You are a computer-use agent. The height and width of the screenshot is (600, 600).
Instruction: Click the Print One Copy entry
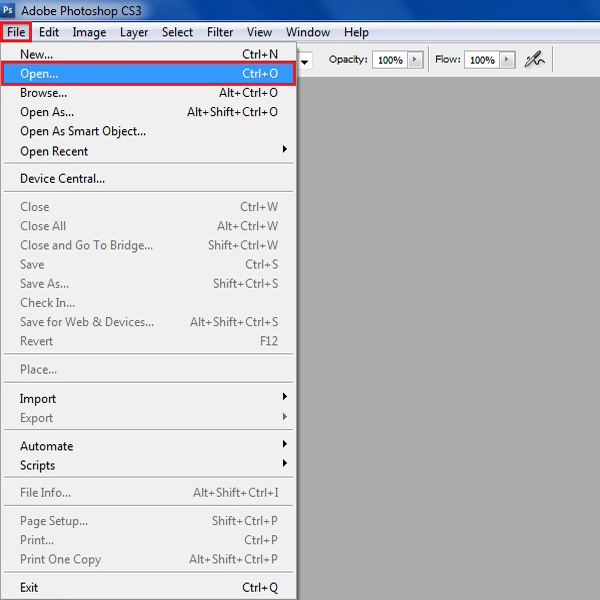149,559
